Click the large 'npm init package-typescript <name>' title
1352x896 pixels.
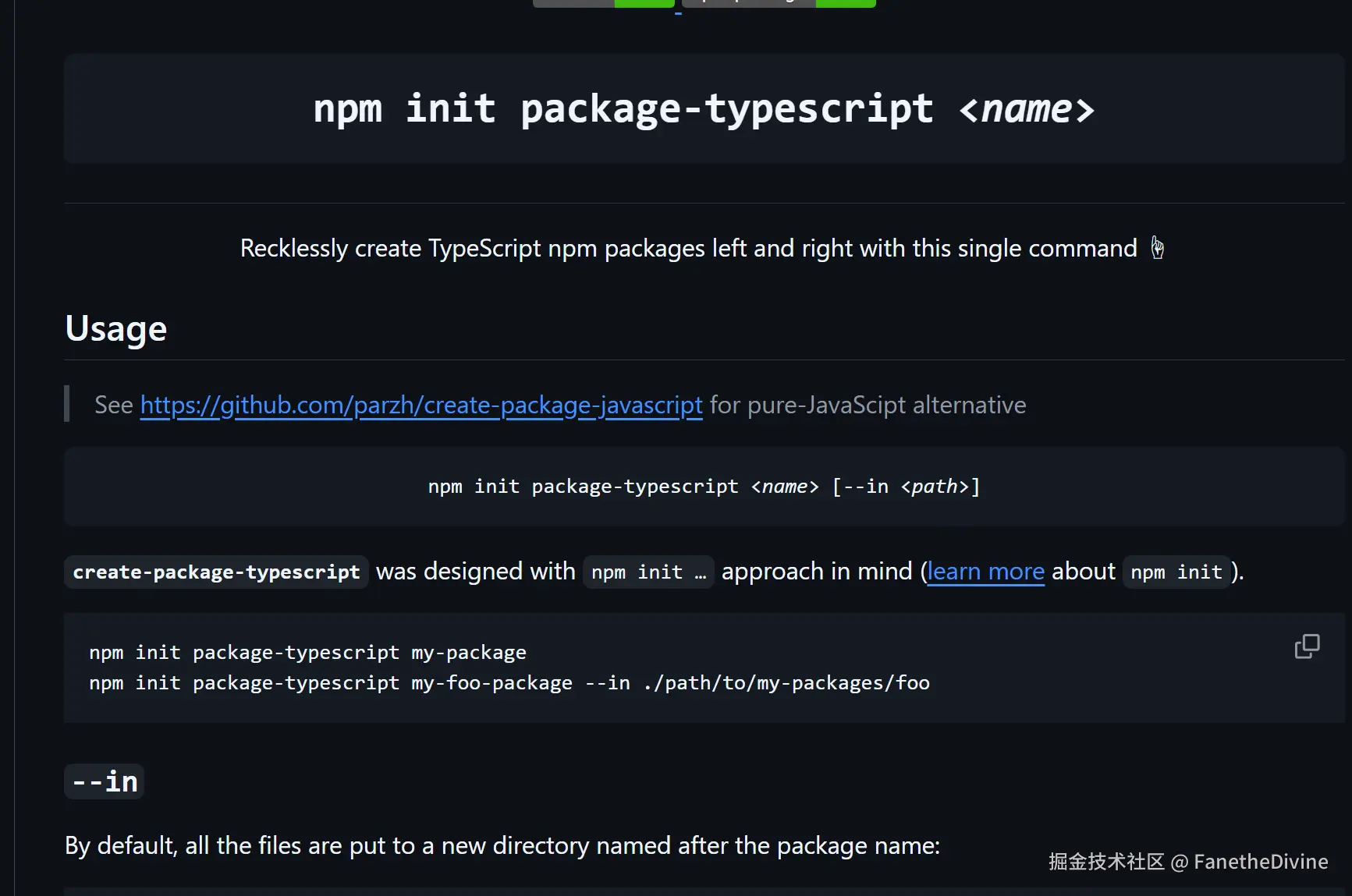[704, 108]
